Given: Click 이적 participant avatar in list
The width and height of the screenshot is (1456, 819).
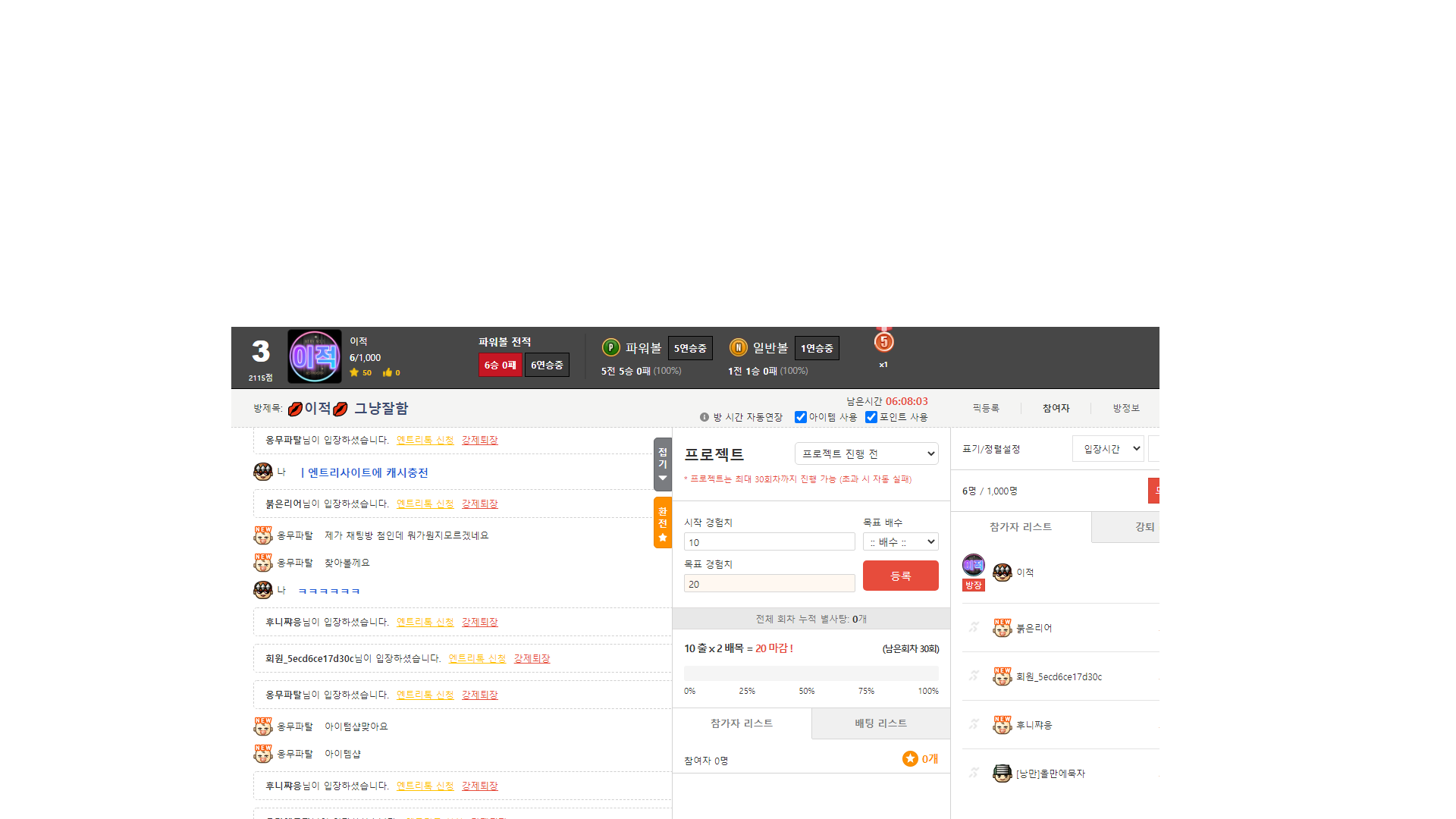Looking at the screenshot, I should click(1003, 573).
